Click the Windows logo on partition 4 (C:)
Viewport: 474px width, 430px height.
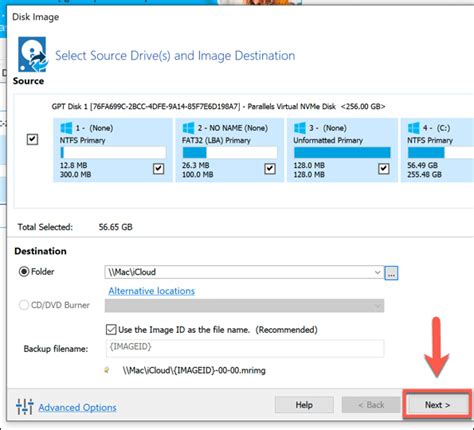pyautogui.click(x=414, y=128)
